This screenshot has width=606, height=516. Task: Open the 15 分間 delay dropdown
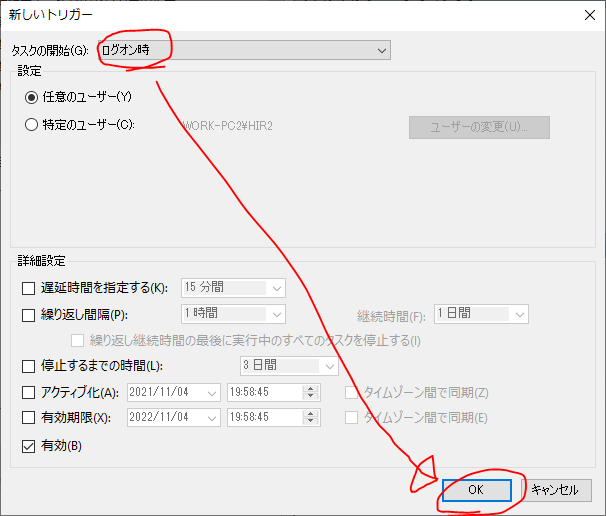pos(233,288)
